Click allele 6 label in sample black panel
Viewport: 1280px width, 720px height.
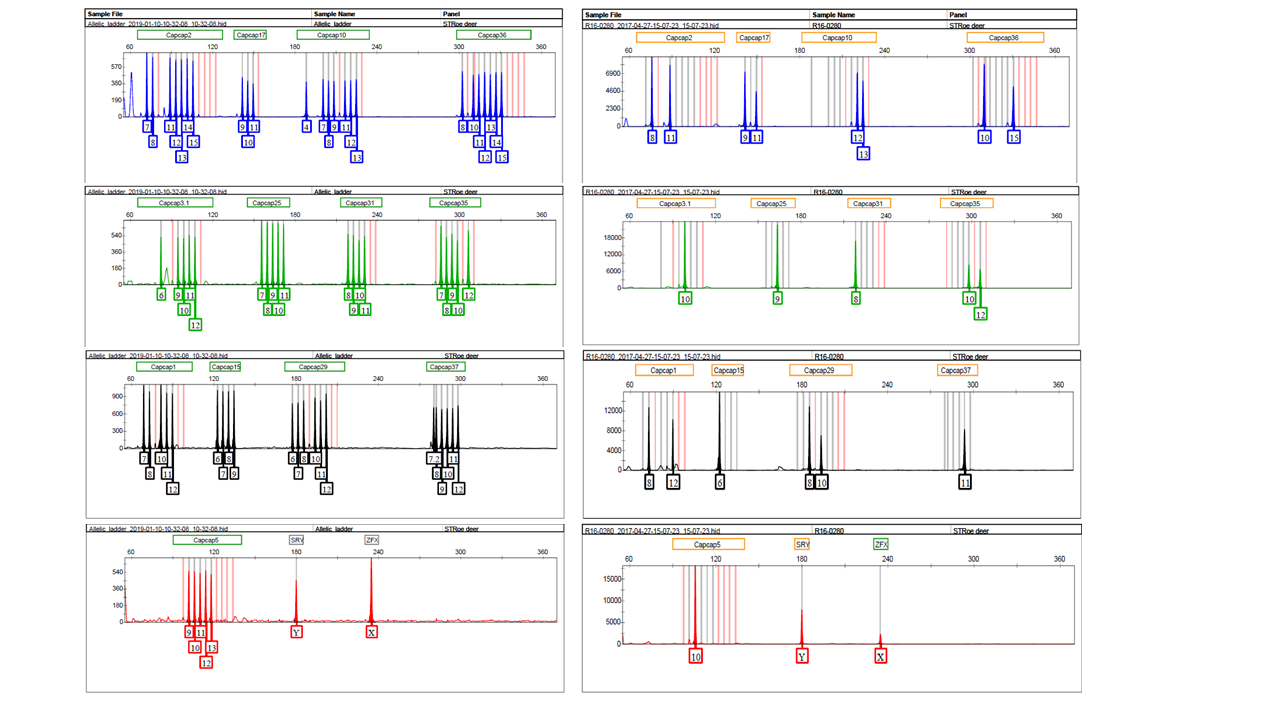(719, 483)
